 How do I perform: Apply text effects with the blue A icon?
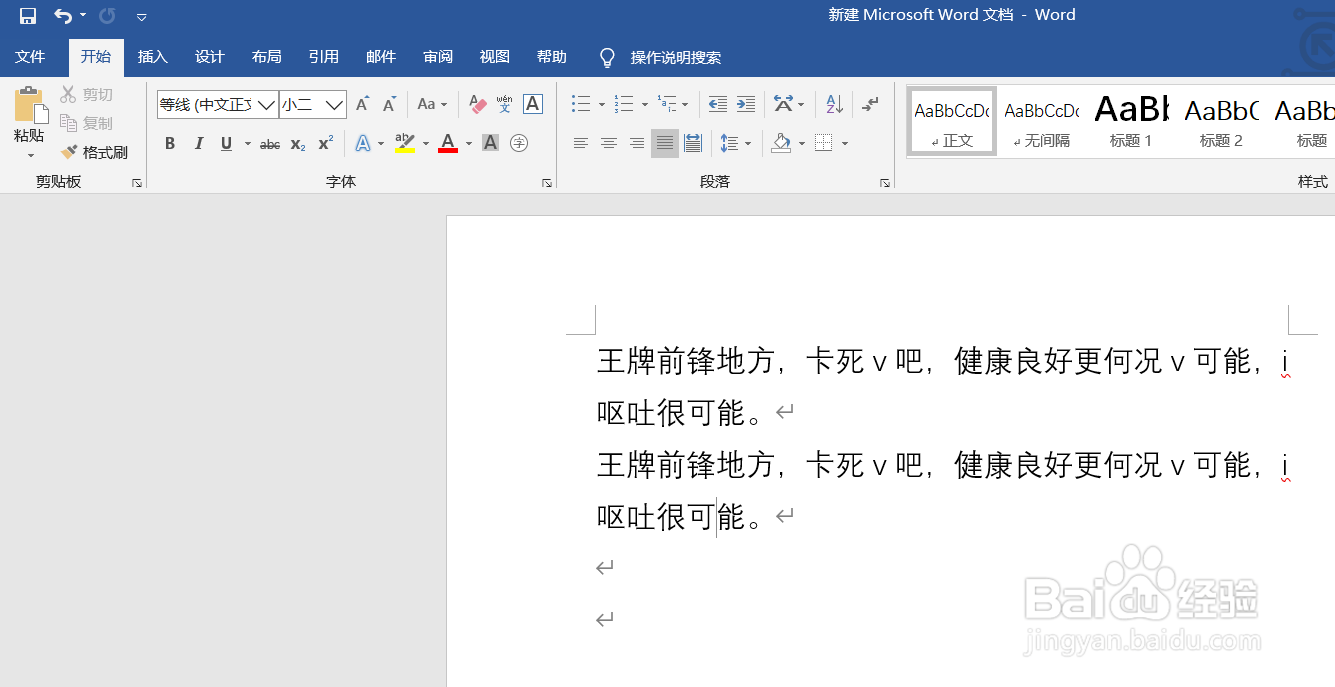[x=362, y=144]
